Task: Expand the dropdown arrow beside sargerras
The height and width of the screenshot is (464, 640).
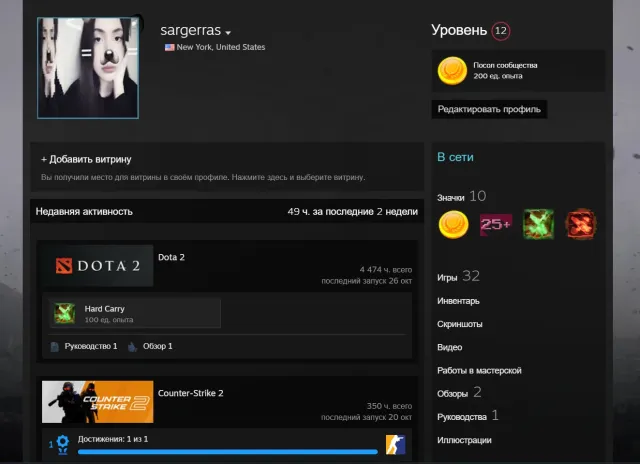Action: (228, 33)
